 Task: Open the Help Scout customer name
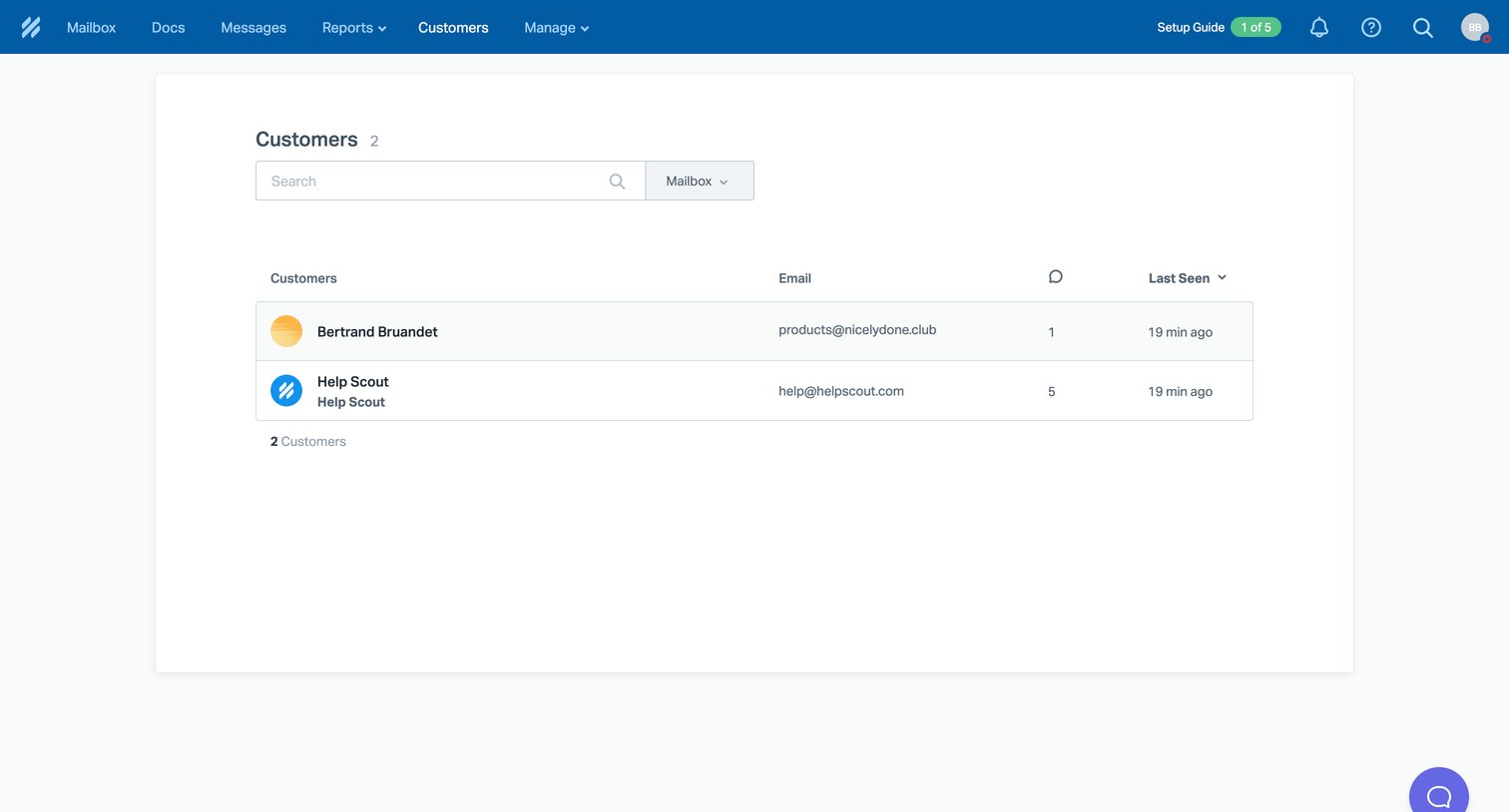(353, 382)
